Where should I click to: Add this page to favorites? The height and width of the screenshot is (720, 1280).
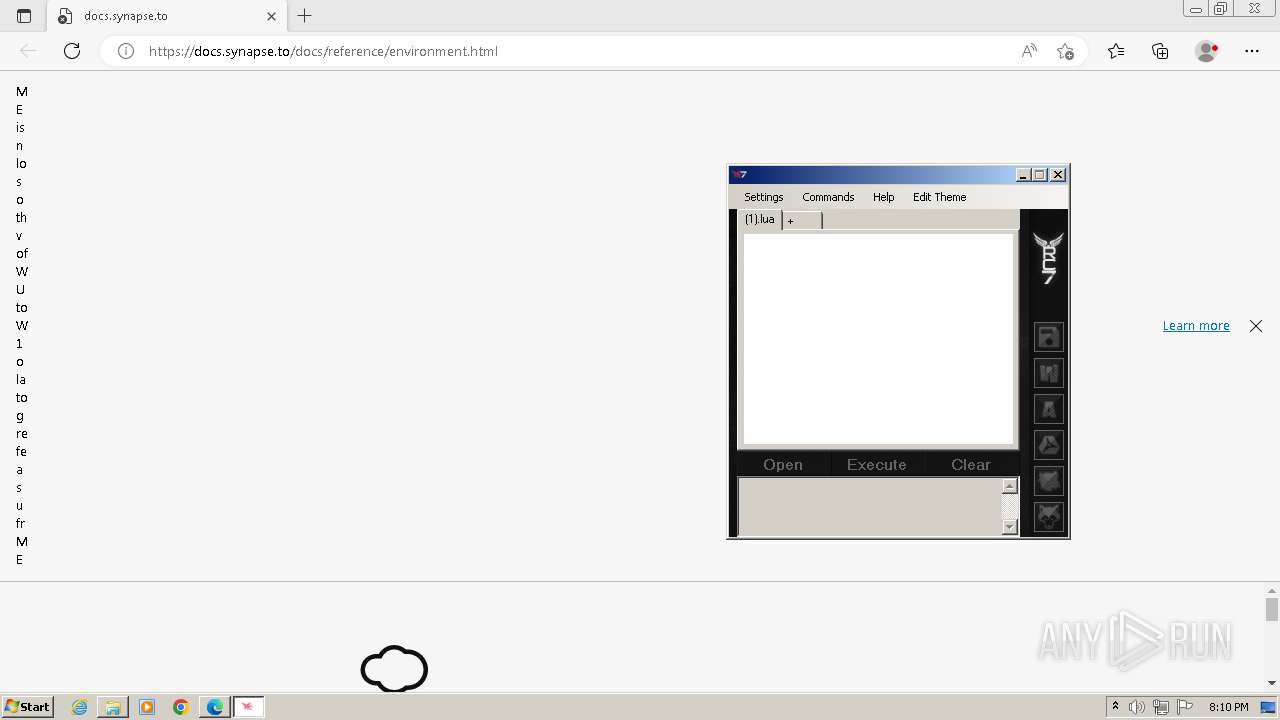tap(1065, 51)
